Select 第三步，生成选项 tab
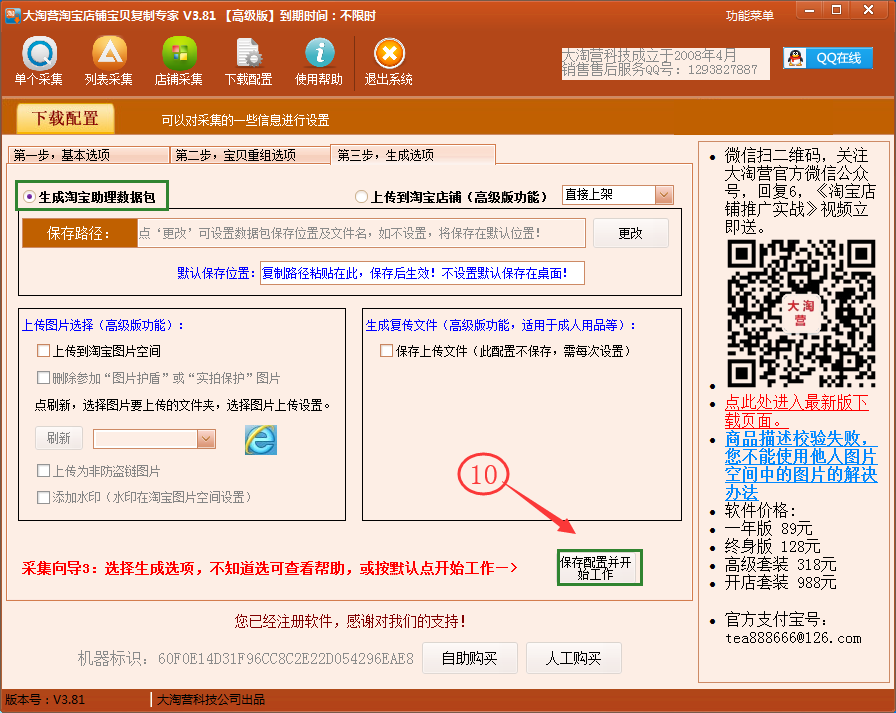Image resolution: width=896 pixels, height=713 pixels. point(413,154)
